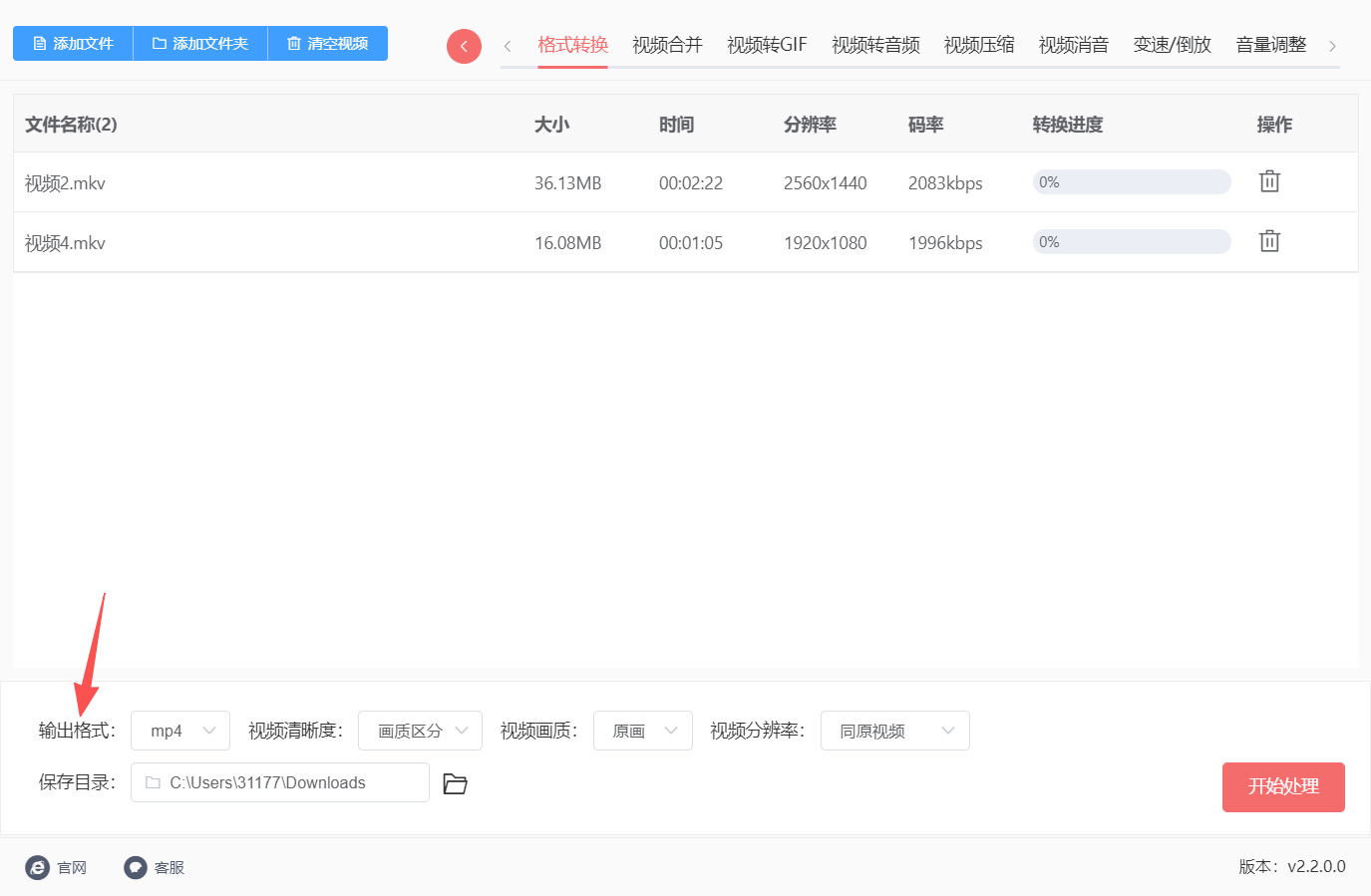Viewport: 1371px width, 896px height.
Task: Click the version v2.2.0.0 label
Action: 1292,867
